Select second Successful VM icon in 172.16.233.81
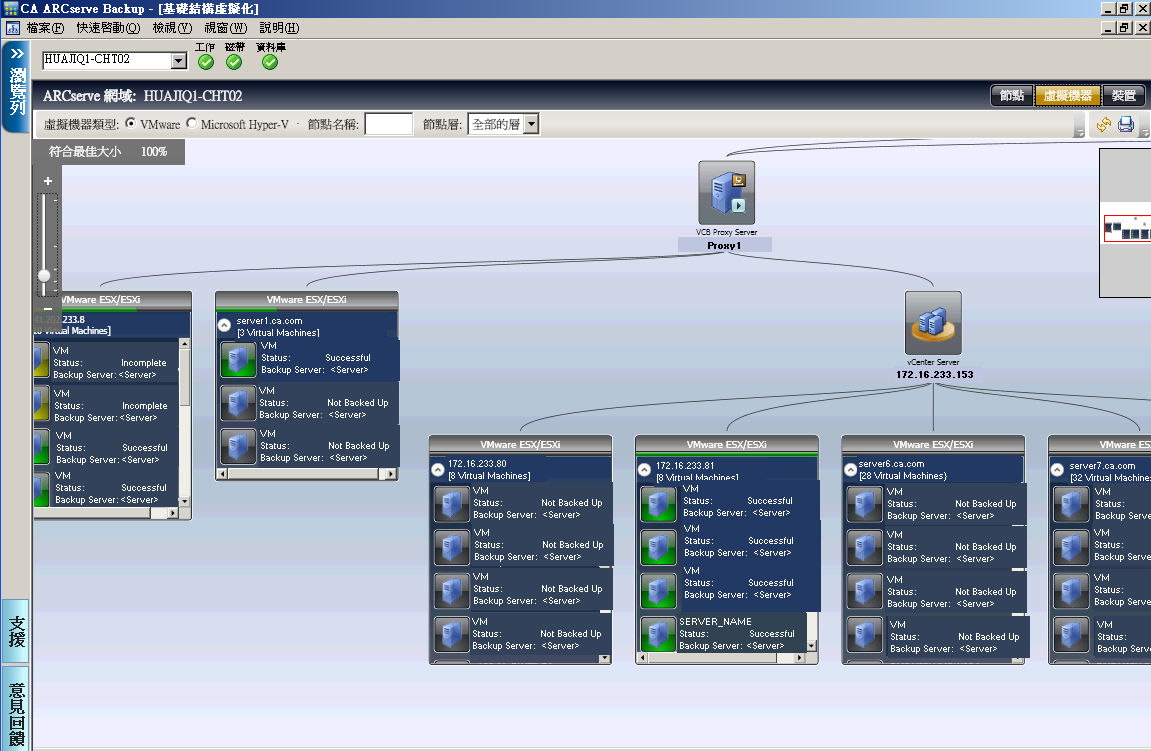The image size is (1151, 751). coord(658,547)
